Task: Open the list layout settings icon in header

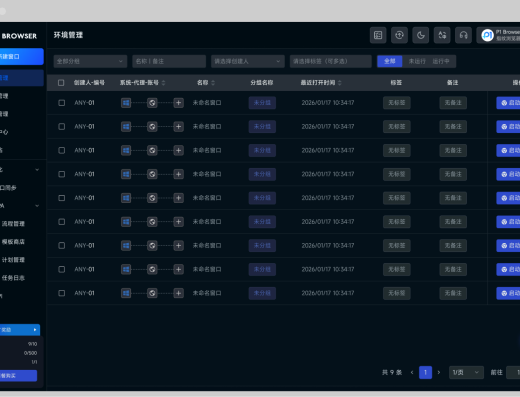Action: 378,35
